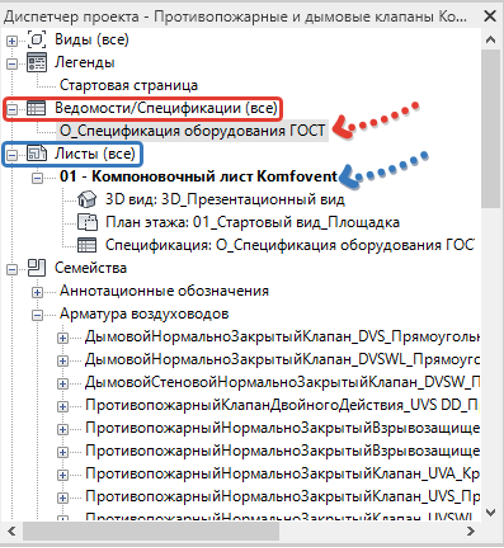Select ПротивопожарныйНормальноЗакрытыйКлапан_UVA_Кр row
Screen dimensions: 504x548
pyautogui.click(x=282, y=474)
